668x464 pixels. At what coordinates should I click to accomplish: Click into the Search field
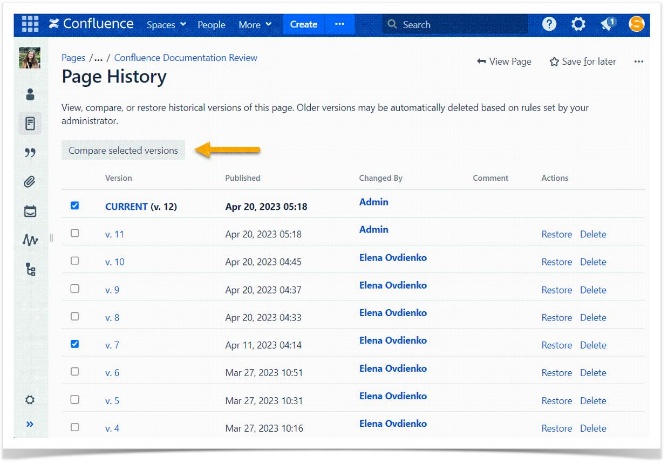(x=455, y=24)
